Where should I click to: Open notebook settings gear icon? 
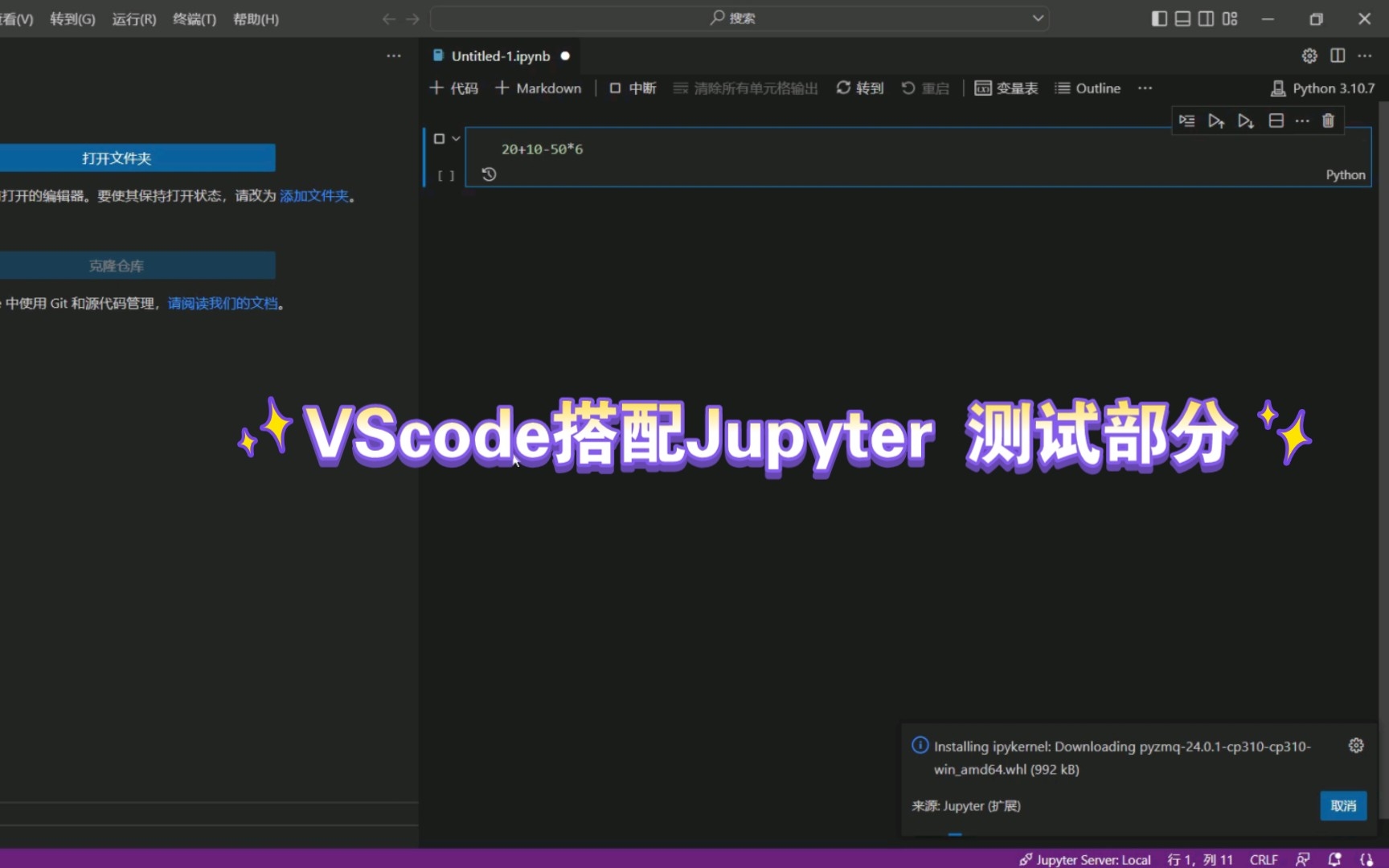point(1309,55)
